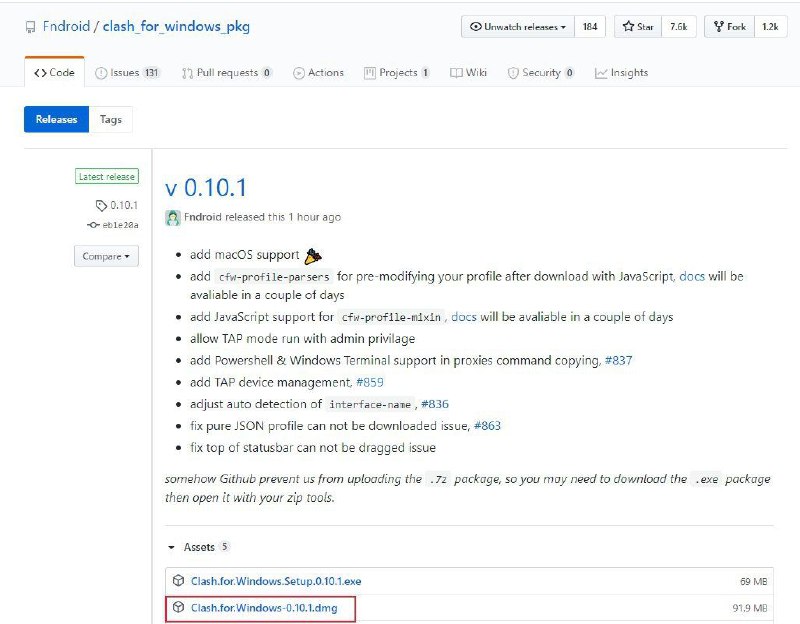Click Fndroid's avatar next to release info
The height and width of the screenshot is (624, 800).
[x=173, y=217]
